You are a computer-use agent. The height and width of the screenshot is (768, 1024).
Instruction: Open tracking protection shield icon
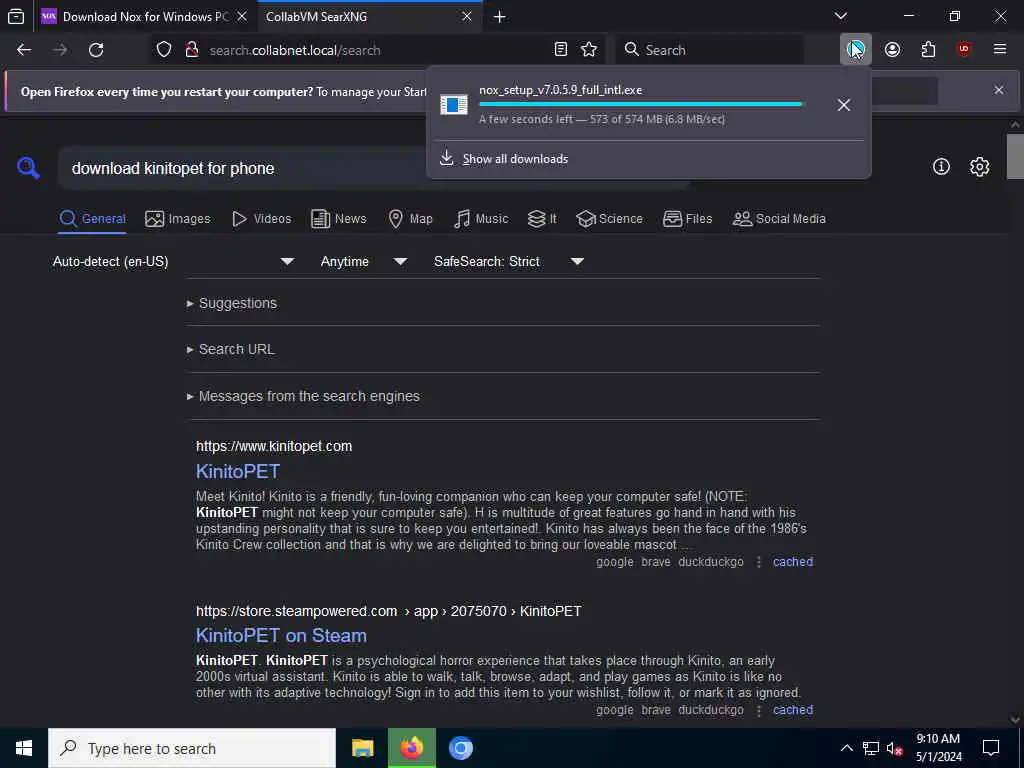[x=164, y=50]
